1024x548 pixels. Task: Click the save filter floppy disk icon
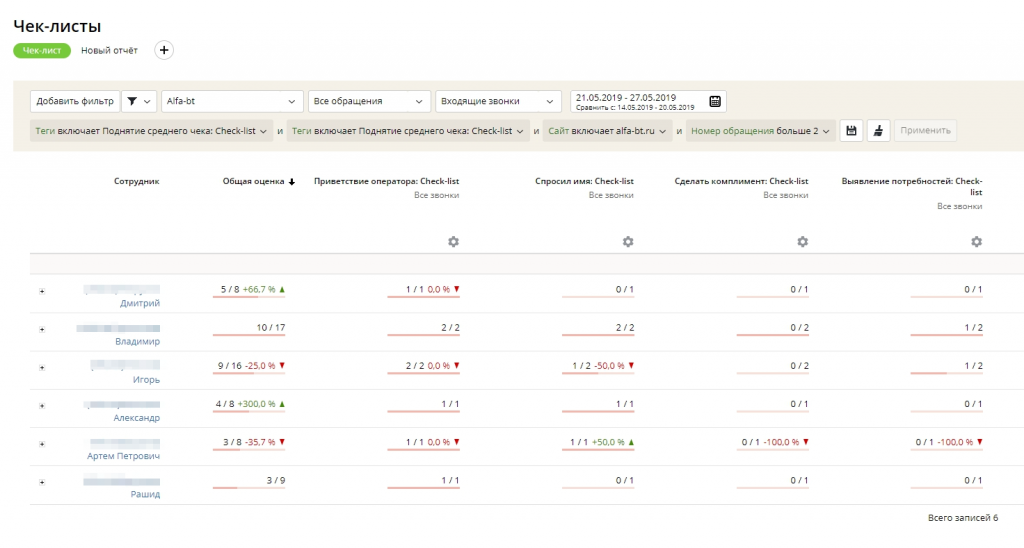[x=851, y=131]
